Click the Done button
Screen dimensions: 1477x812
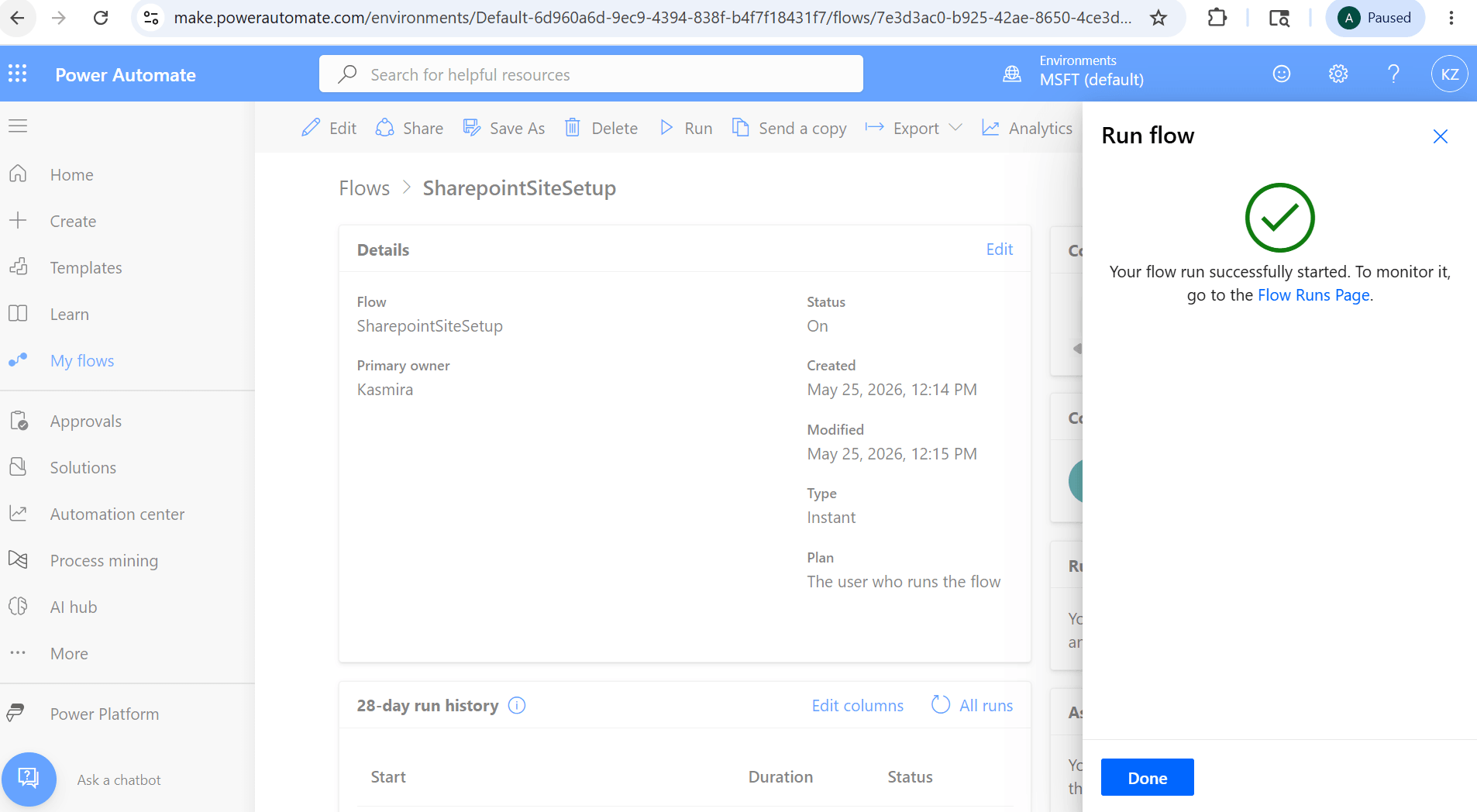[x=1147, y=777]
